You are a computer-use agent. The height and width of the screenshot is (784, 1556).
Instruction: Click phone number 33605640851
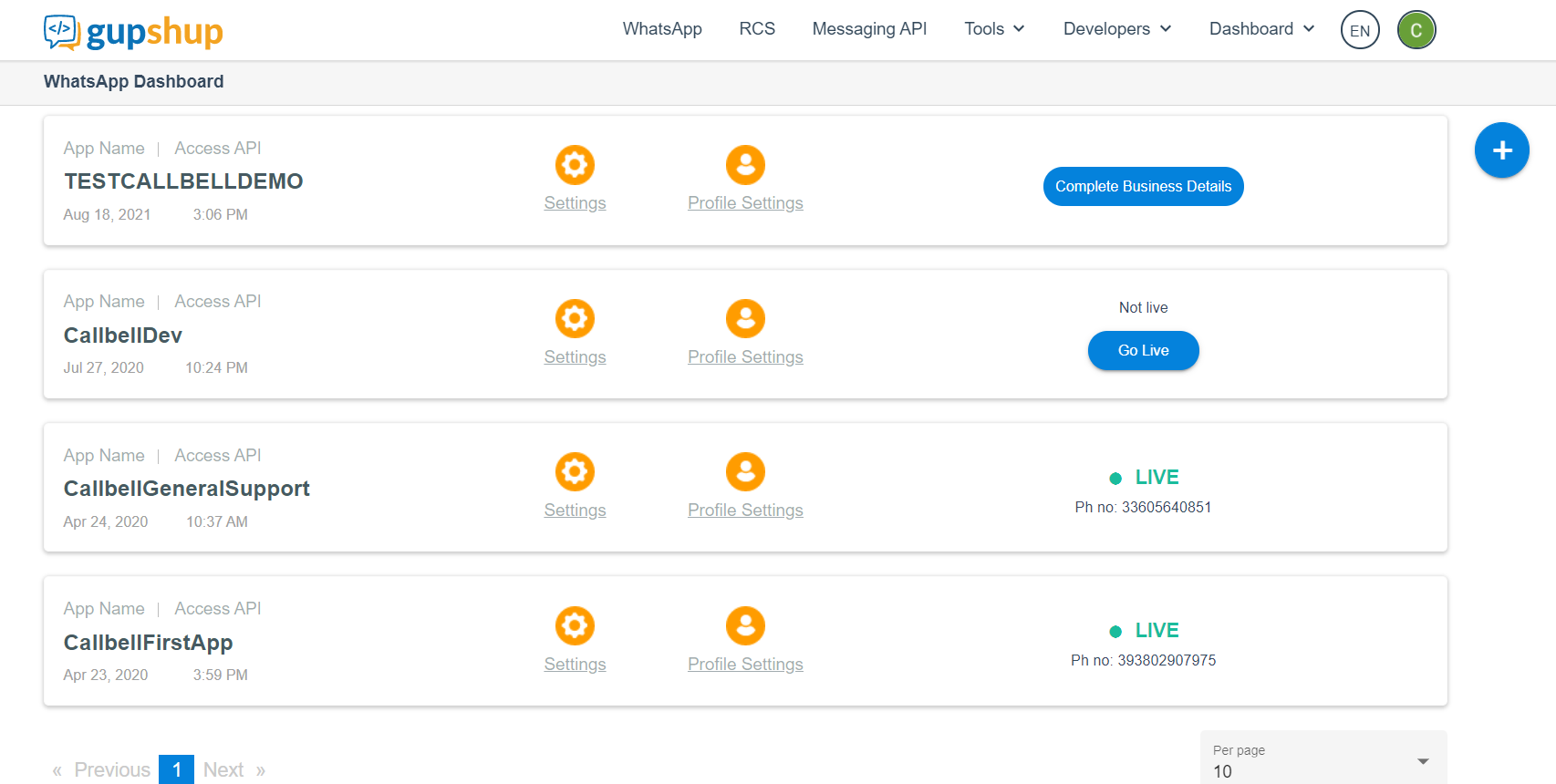1167,508
